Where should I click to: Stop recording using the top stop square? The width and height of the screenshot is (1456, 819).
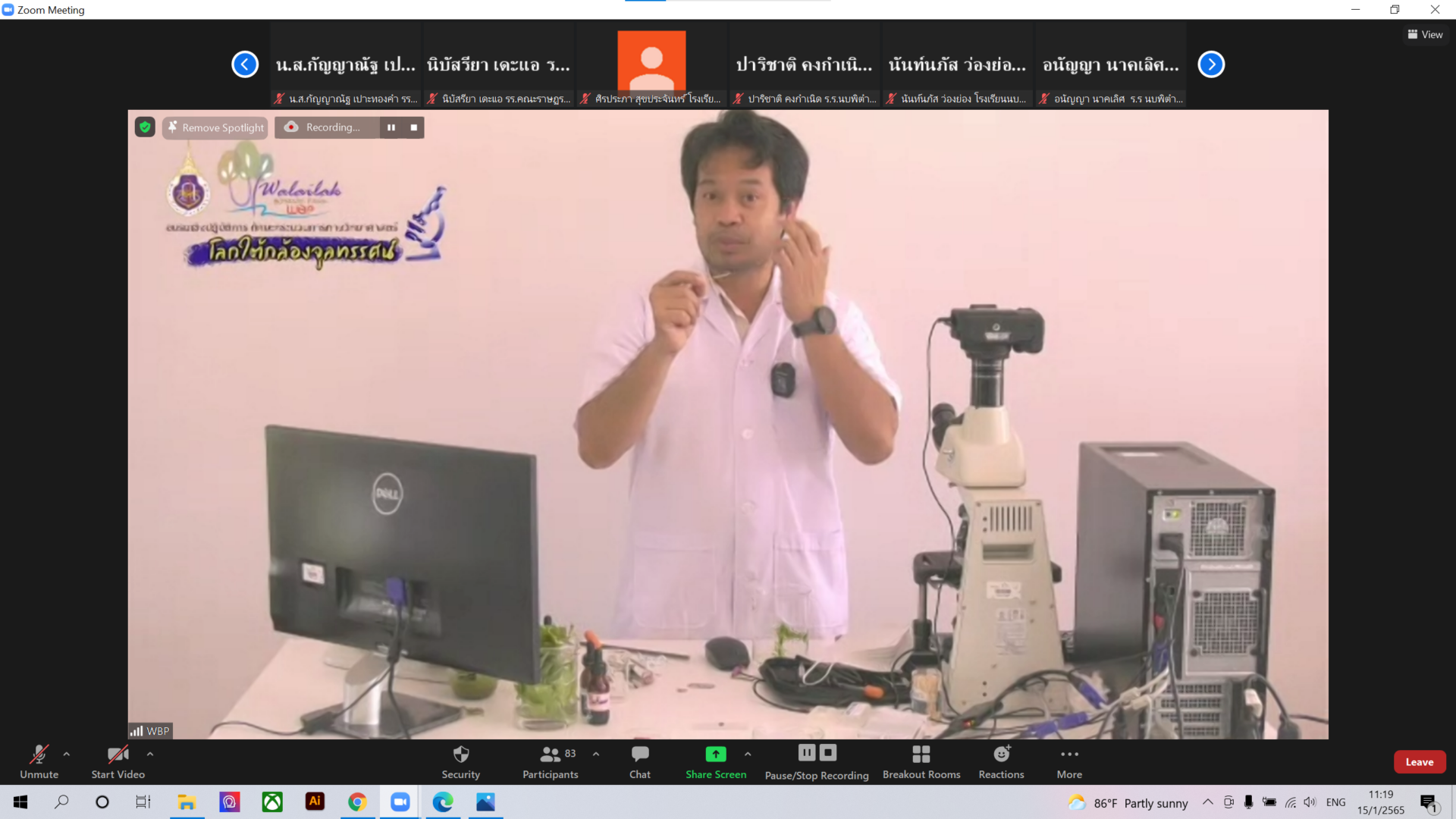pyautogui.click(x=414, y=127)
